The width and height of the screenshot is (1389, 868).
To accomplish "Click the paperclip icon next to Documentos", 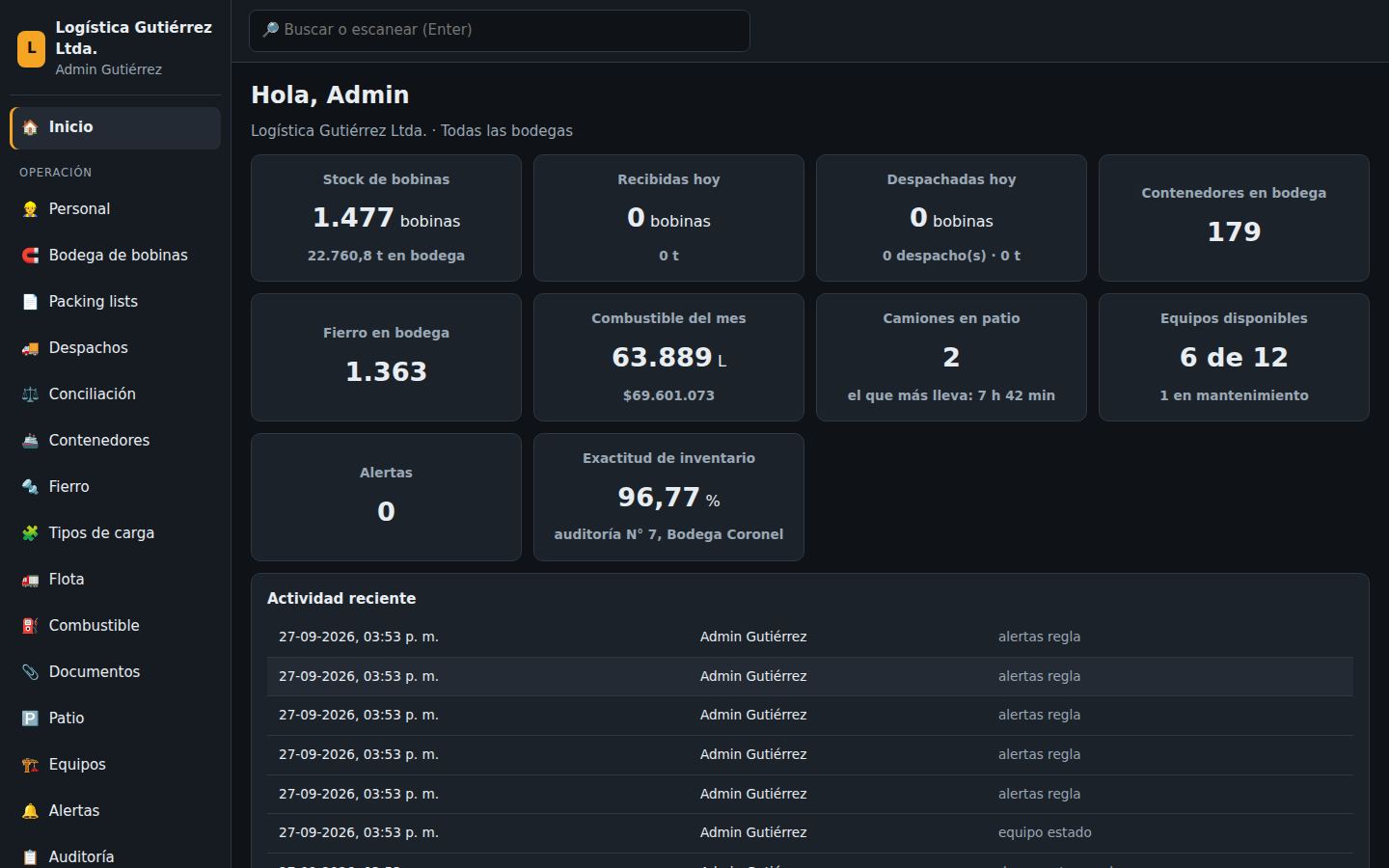I will pyautogui.click(x=30, y=672).
